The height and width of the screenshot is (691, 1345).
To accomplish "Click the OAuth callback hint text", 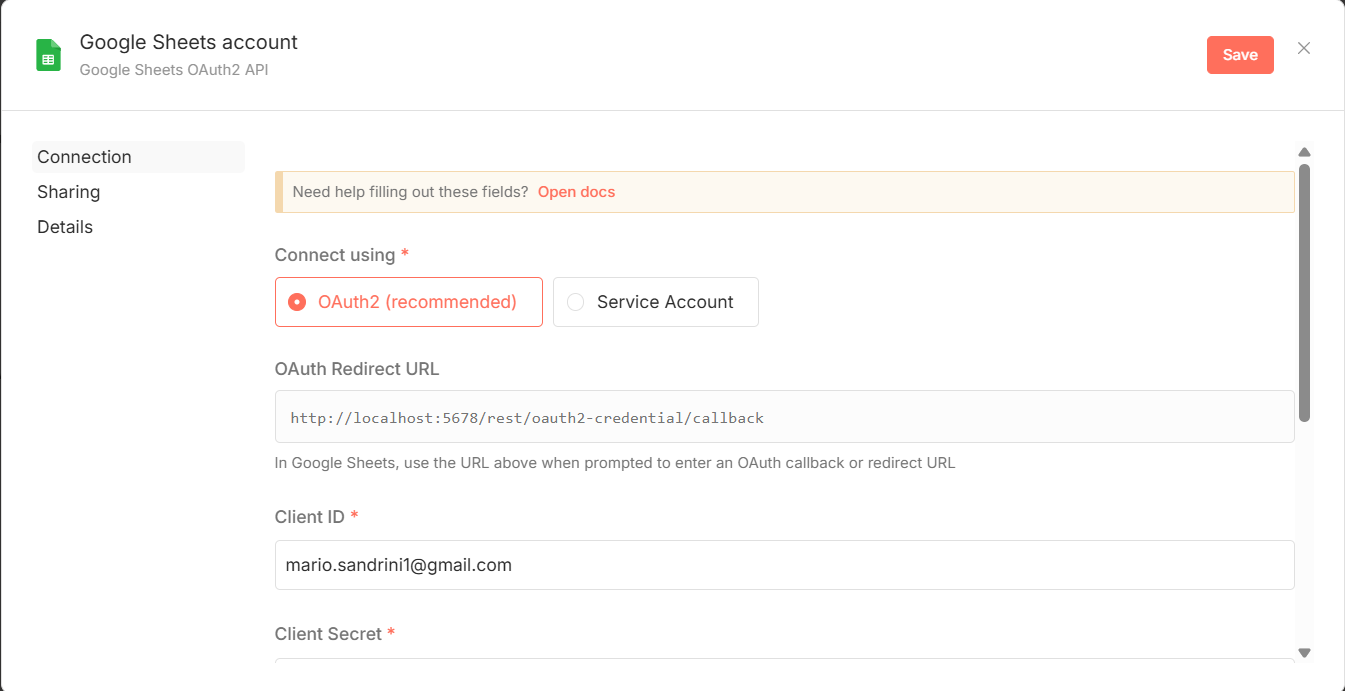I will [615, 463].
